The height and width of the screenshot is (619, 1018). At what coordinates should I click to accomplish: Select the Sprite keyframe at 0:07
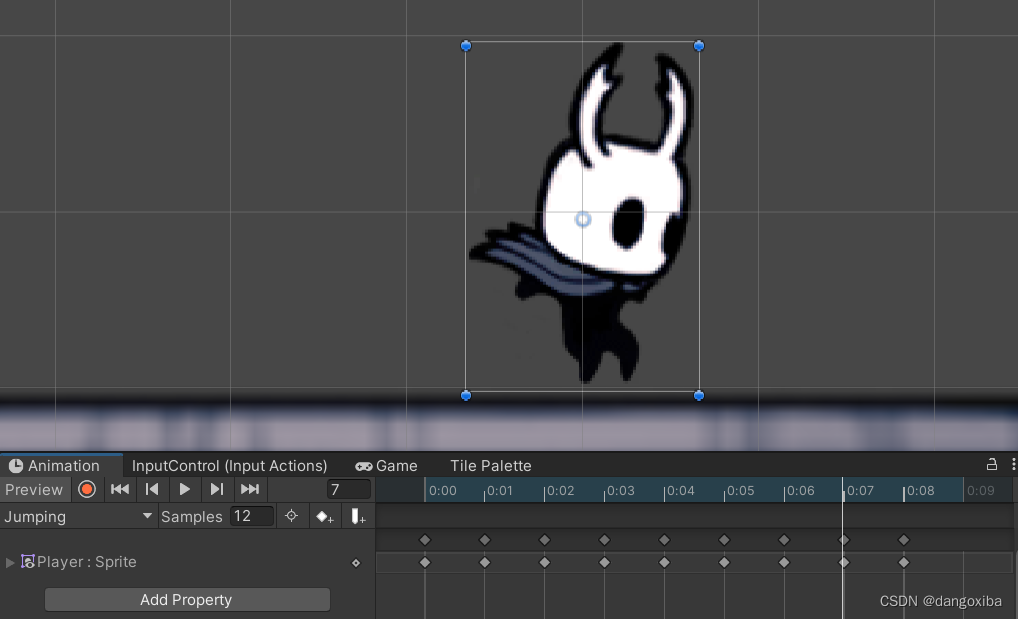pos(844,562)
